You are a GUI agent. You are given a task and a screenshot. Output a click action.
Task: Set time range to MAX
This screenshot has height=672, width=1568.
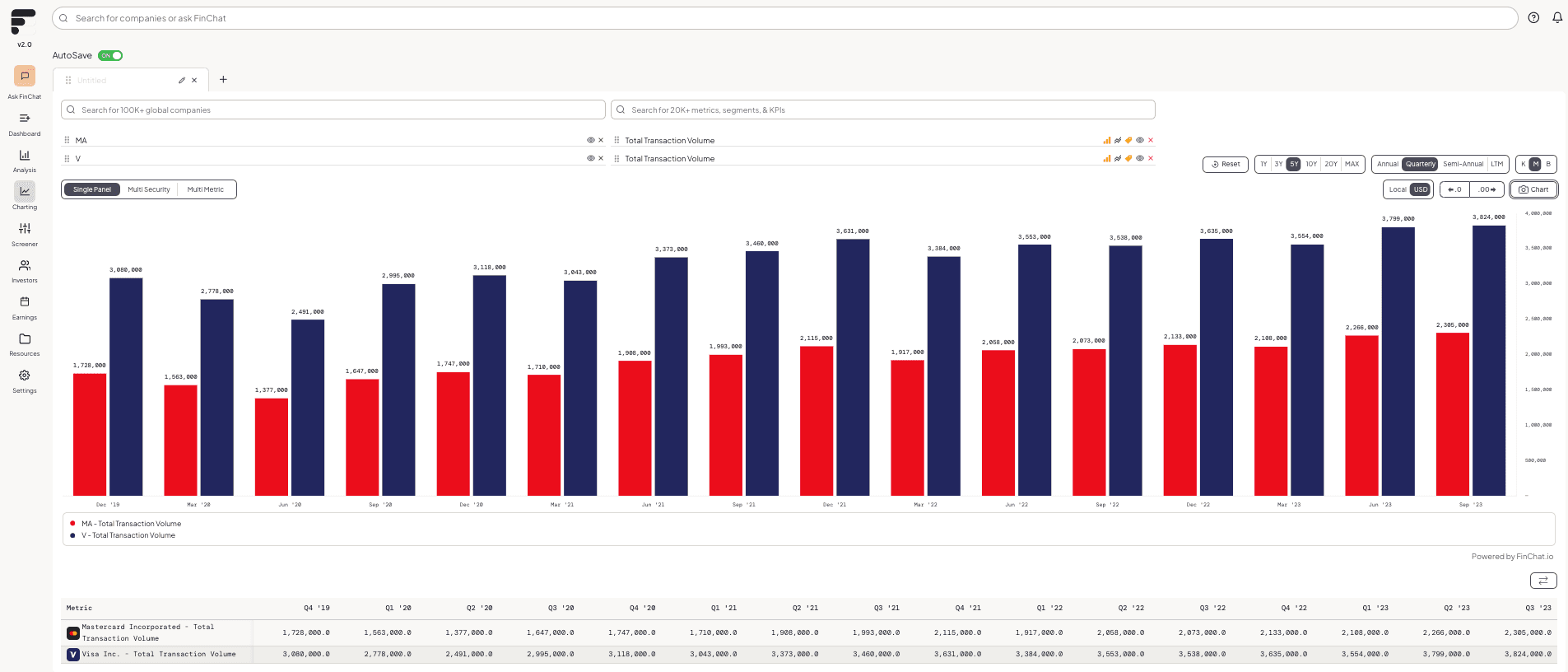pyautogui.click(x=1352, y=164)
